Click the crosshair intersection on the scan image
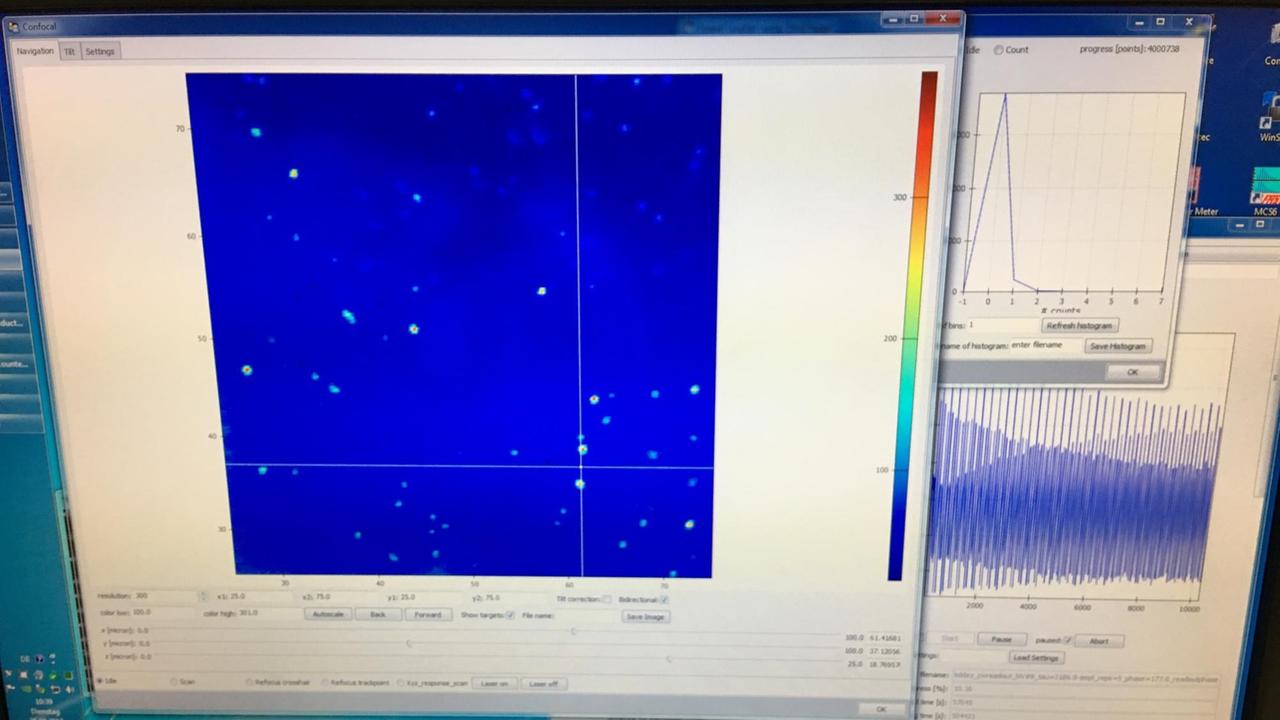Screen dimensions: 1280x720 580,467
